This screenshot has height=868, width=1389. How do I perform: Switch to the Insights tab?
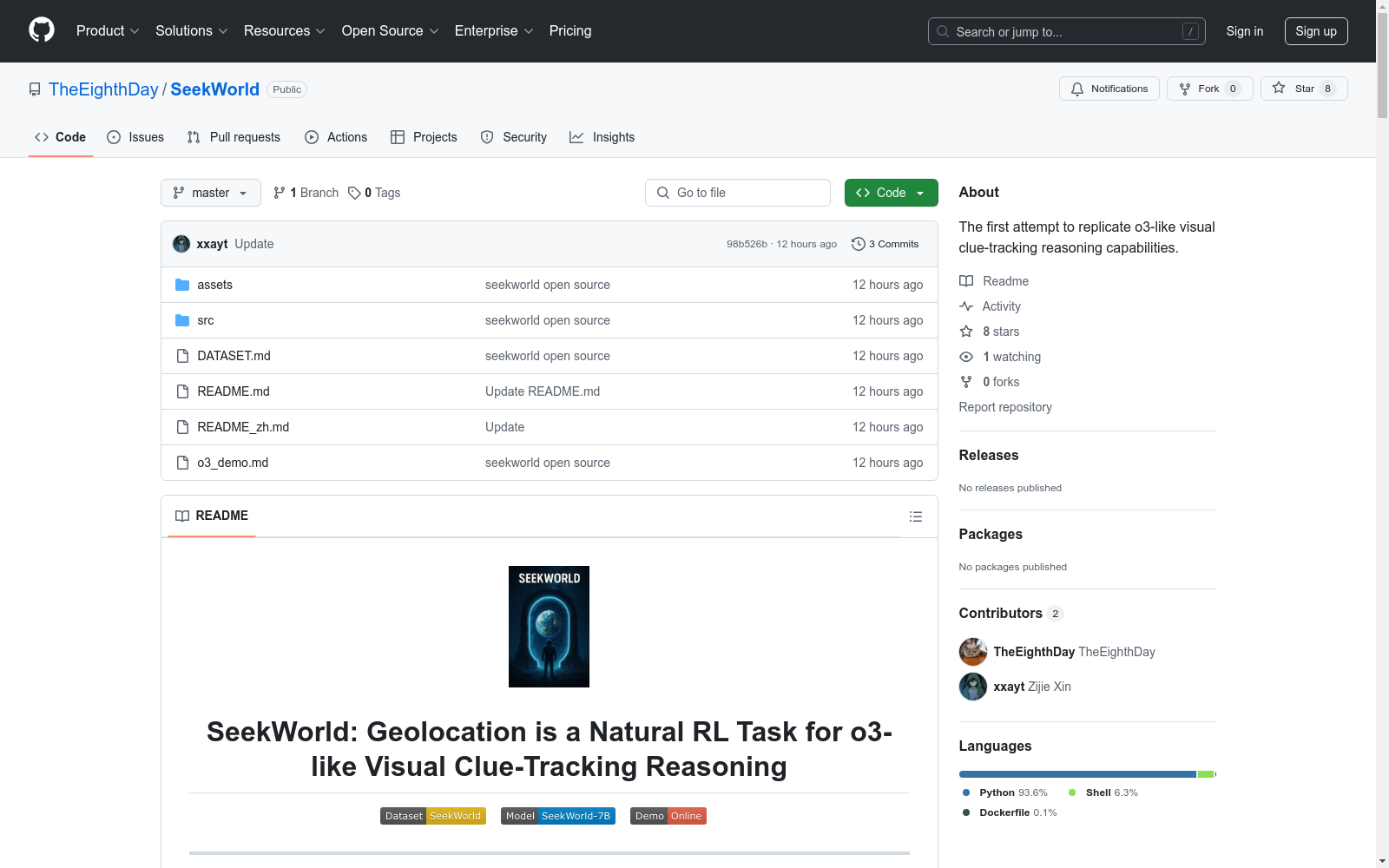(x=602, y=137)
